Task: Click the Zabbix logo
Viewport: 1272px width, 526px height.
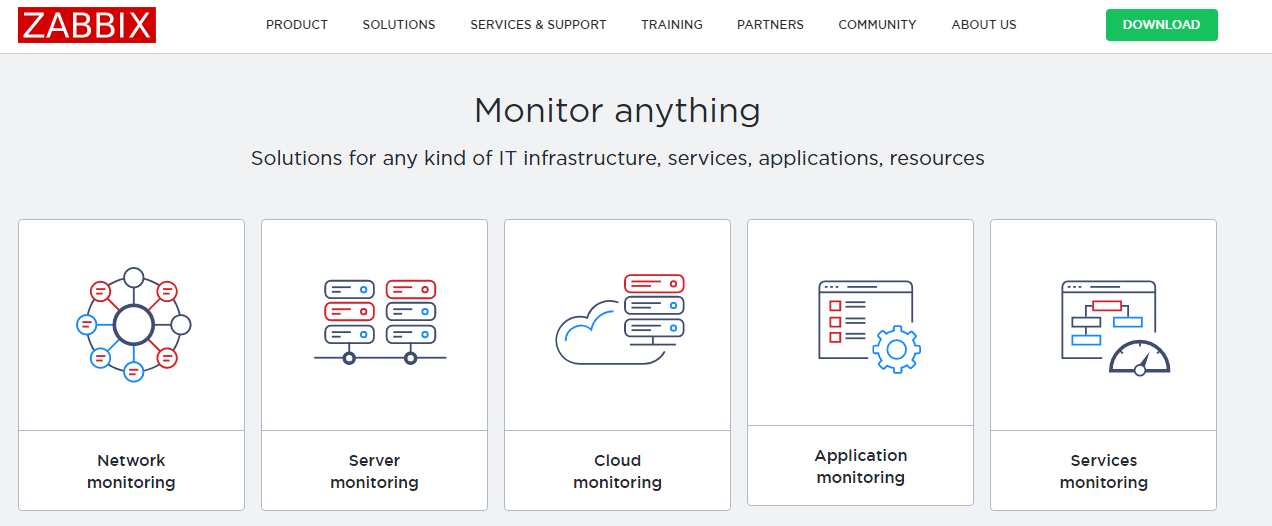Action: [87, 25]
